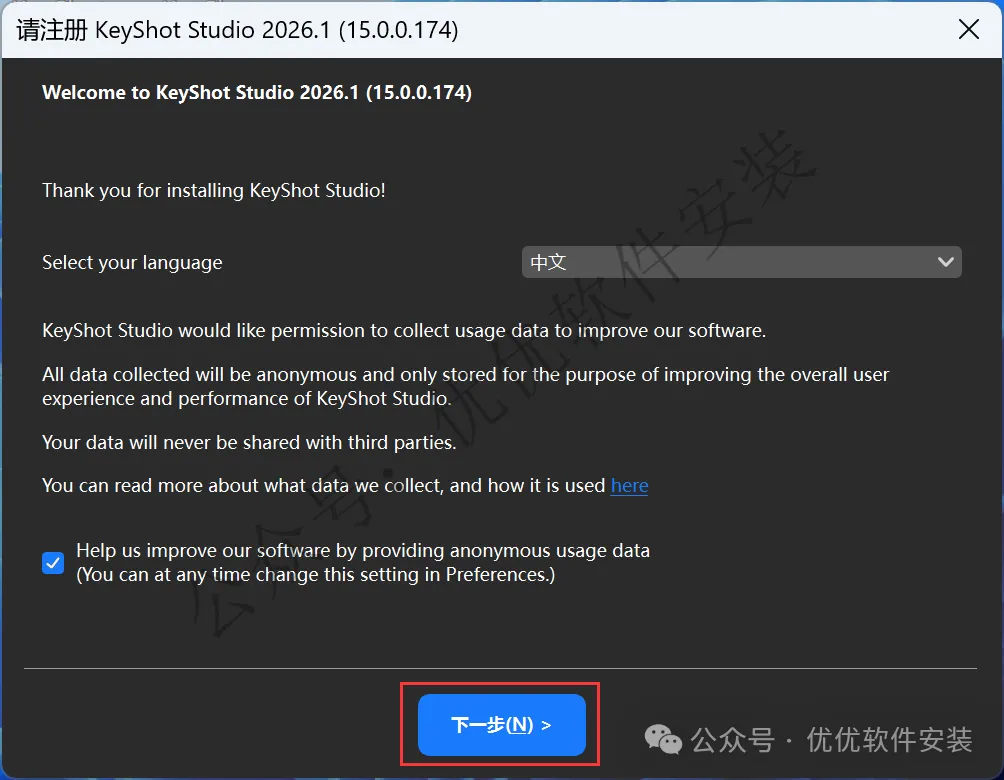1004x780 pixels.
Task: Click the window title '请注册 KeyShot Studio 2026.1'
Action: click(x=237, y=30)
